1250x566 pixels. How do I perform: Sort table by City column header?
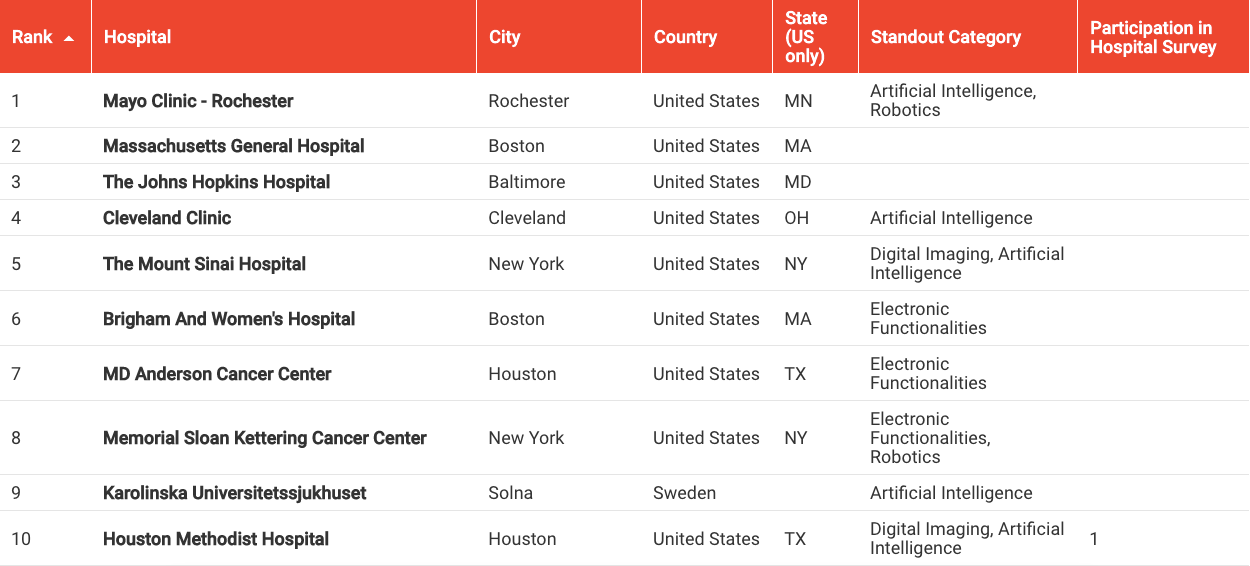[x=504, y=37]
